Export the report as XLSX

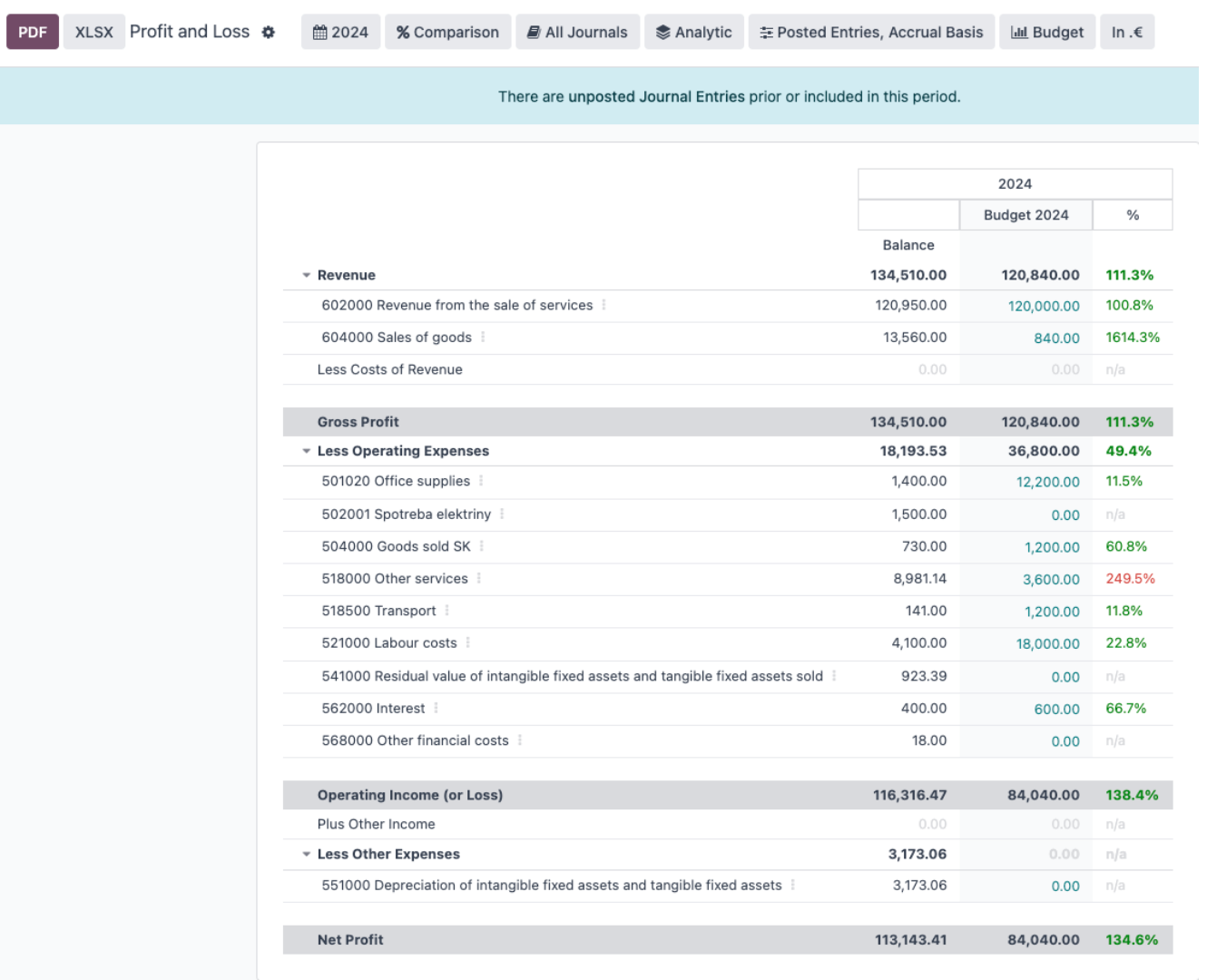94,33
